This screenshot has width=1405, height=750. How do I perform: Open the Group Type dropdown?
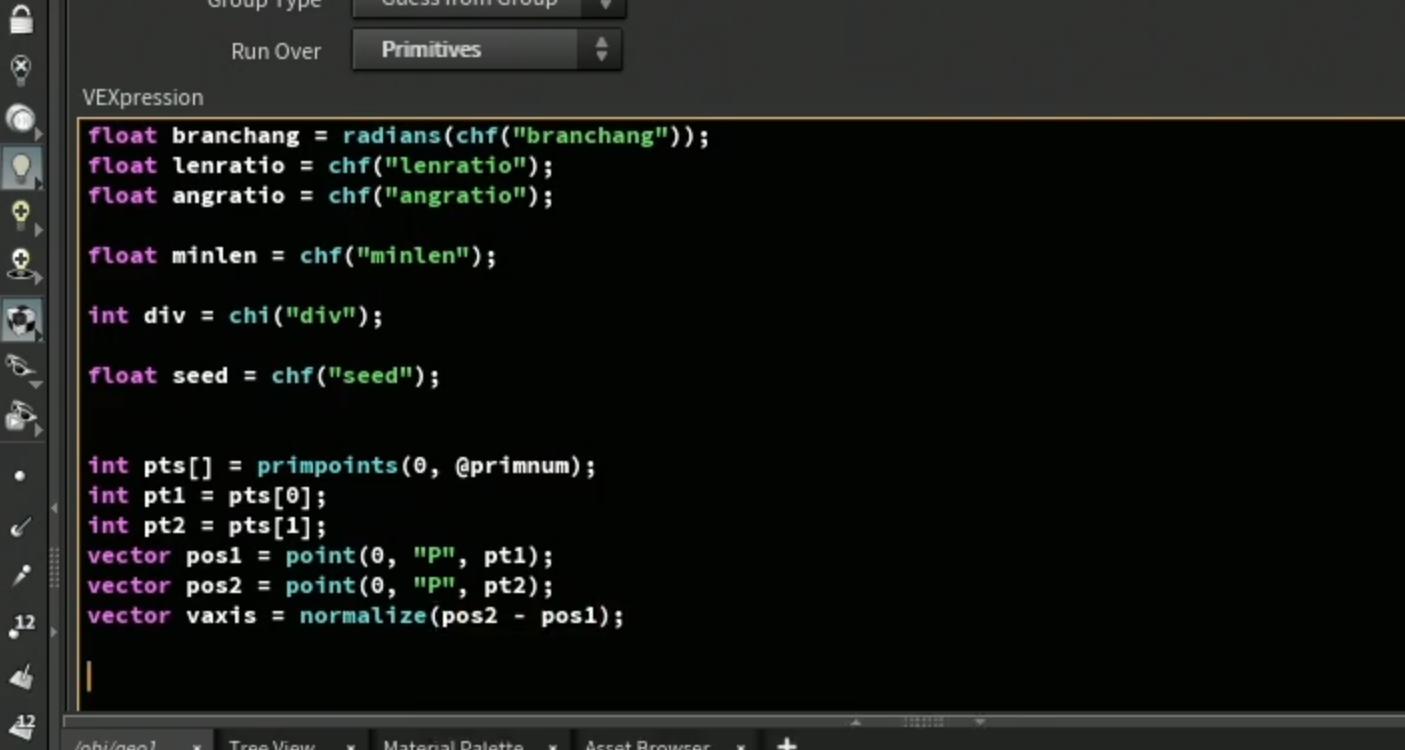point(489,6)
